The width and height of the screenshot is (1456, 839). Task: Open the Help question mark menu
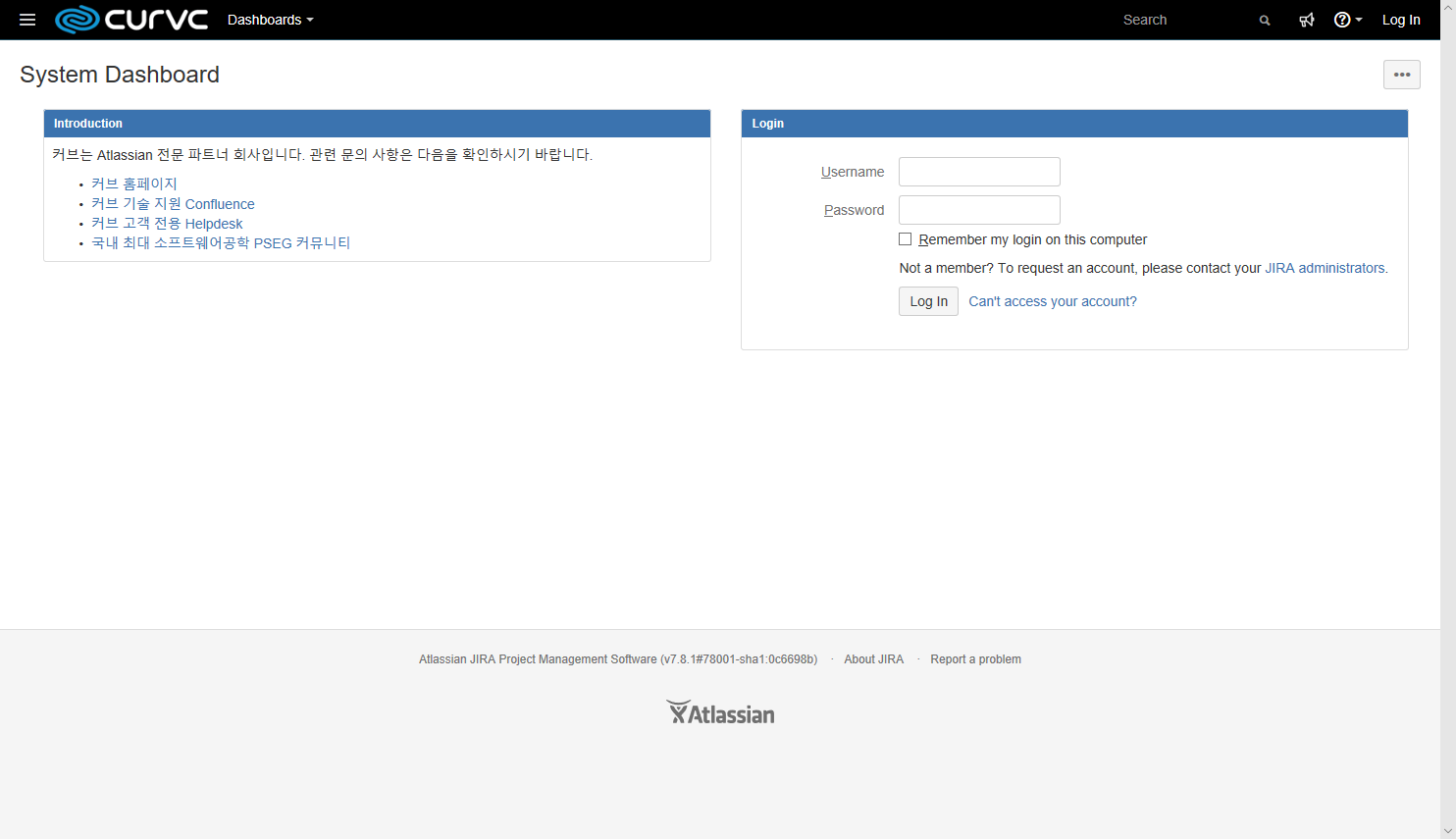[x=1348, y=20]
